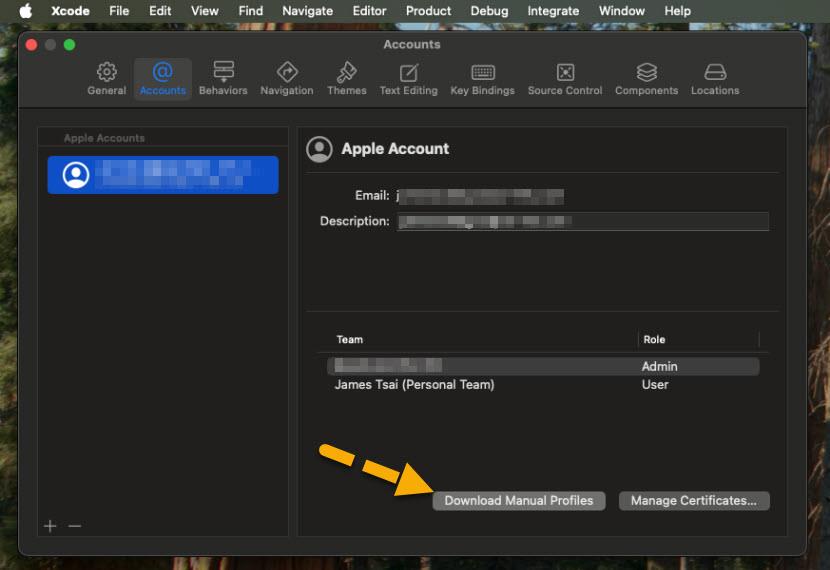Open the Key Bindings settings

[482, 78]
